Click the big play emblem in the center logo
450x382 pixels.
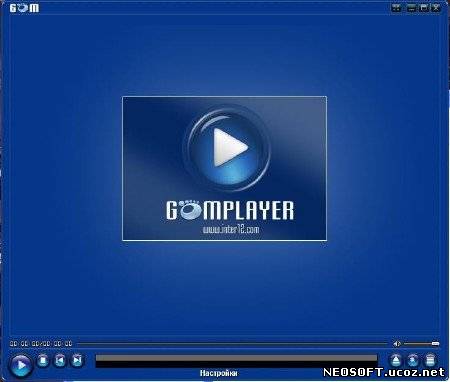click(227, 147)
